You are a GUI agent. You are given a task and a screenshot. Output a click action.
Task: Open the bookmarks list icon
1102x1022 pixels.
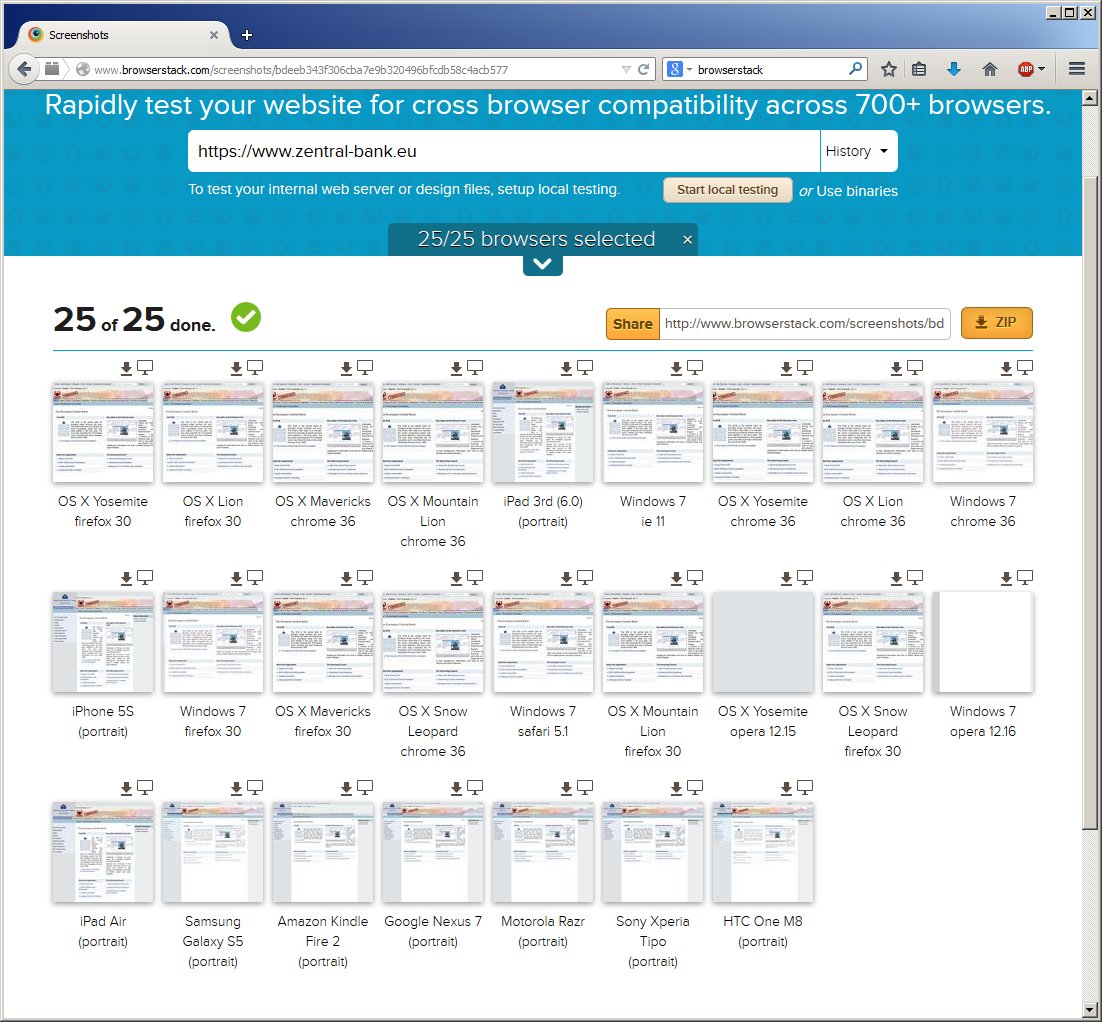click(x=919, y=69)
